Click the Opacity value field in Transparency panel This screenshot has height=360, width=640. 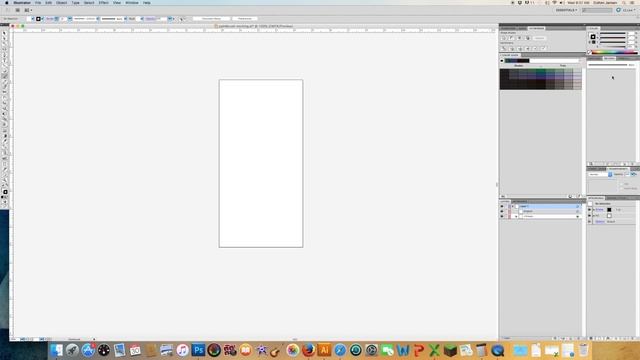click(x=627, y=174)
